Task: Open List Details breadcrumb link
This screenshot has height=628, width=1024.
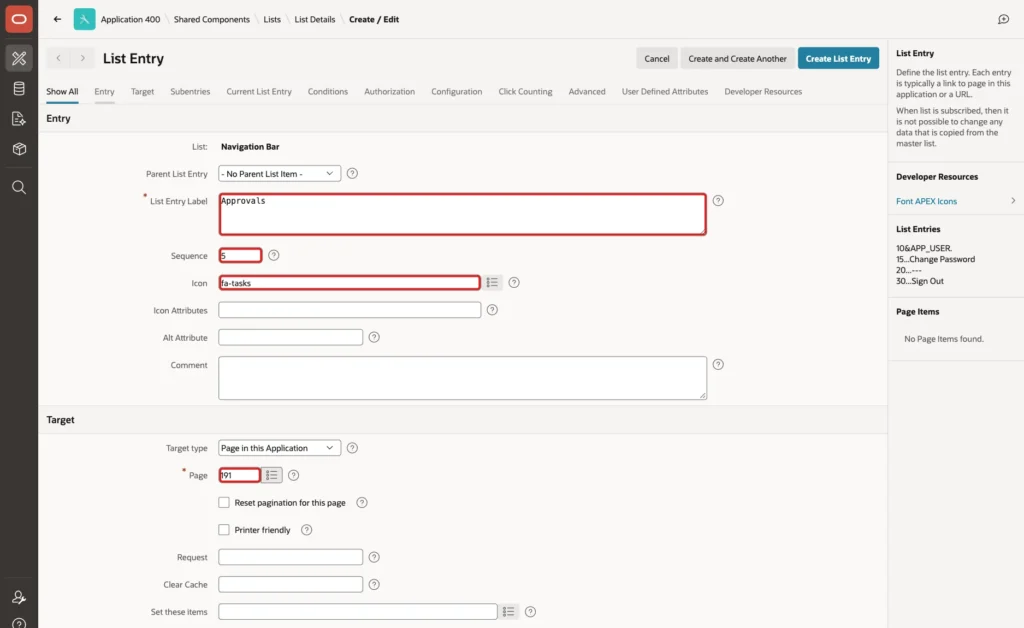Action: 314,19
